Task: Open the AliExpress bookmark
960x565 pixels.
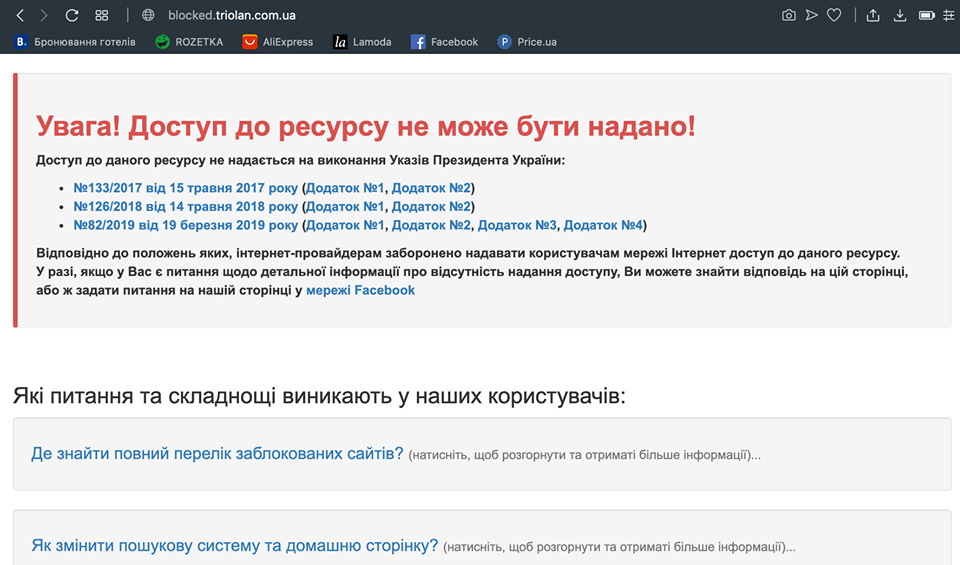Action: (x=277, y=42)
